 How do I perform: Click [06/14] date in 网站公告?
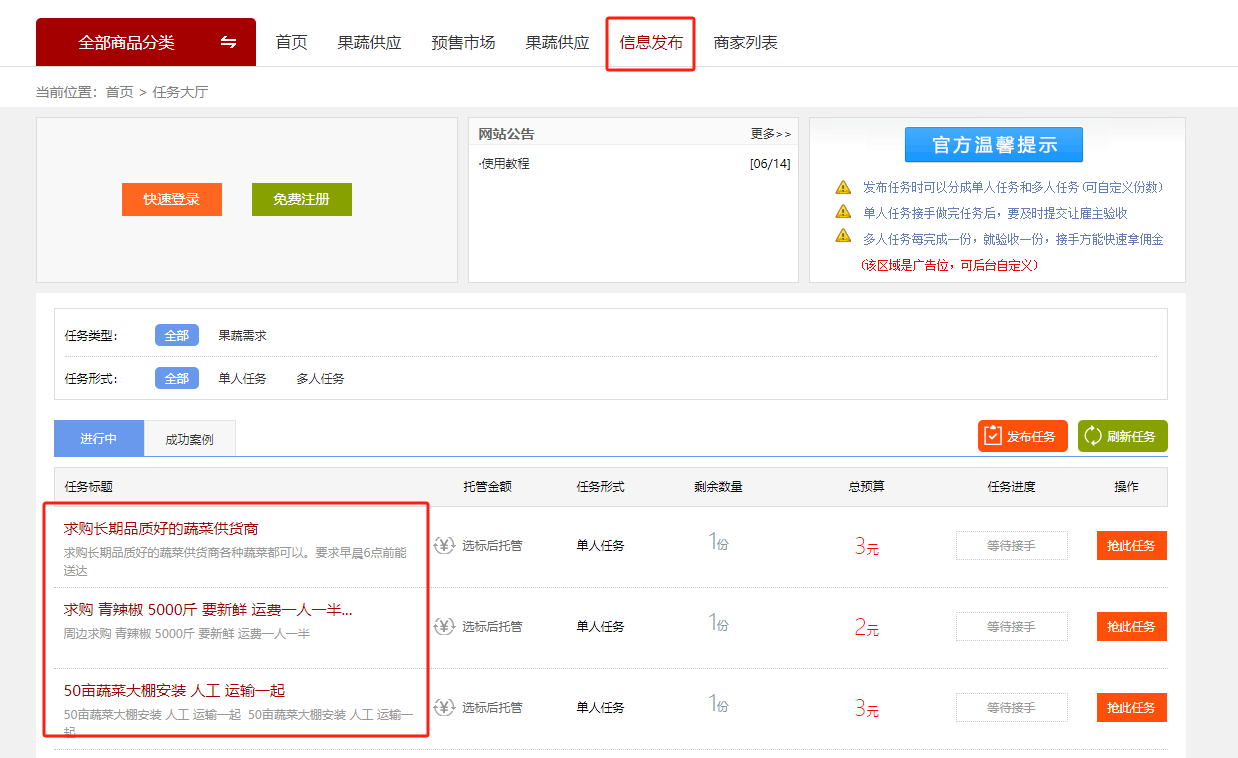pyautogui.click(x=770, y=163)
